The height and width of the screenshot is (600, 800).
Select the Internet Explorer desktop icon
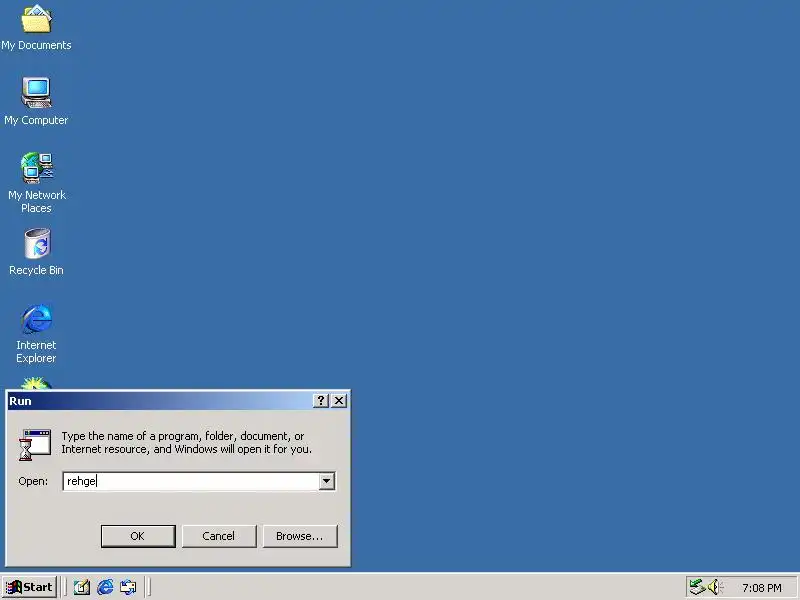coord(36,333)
